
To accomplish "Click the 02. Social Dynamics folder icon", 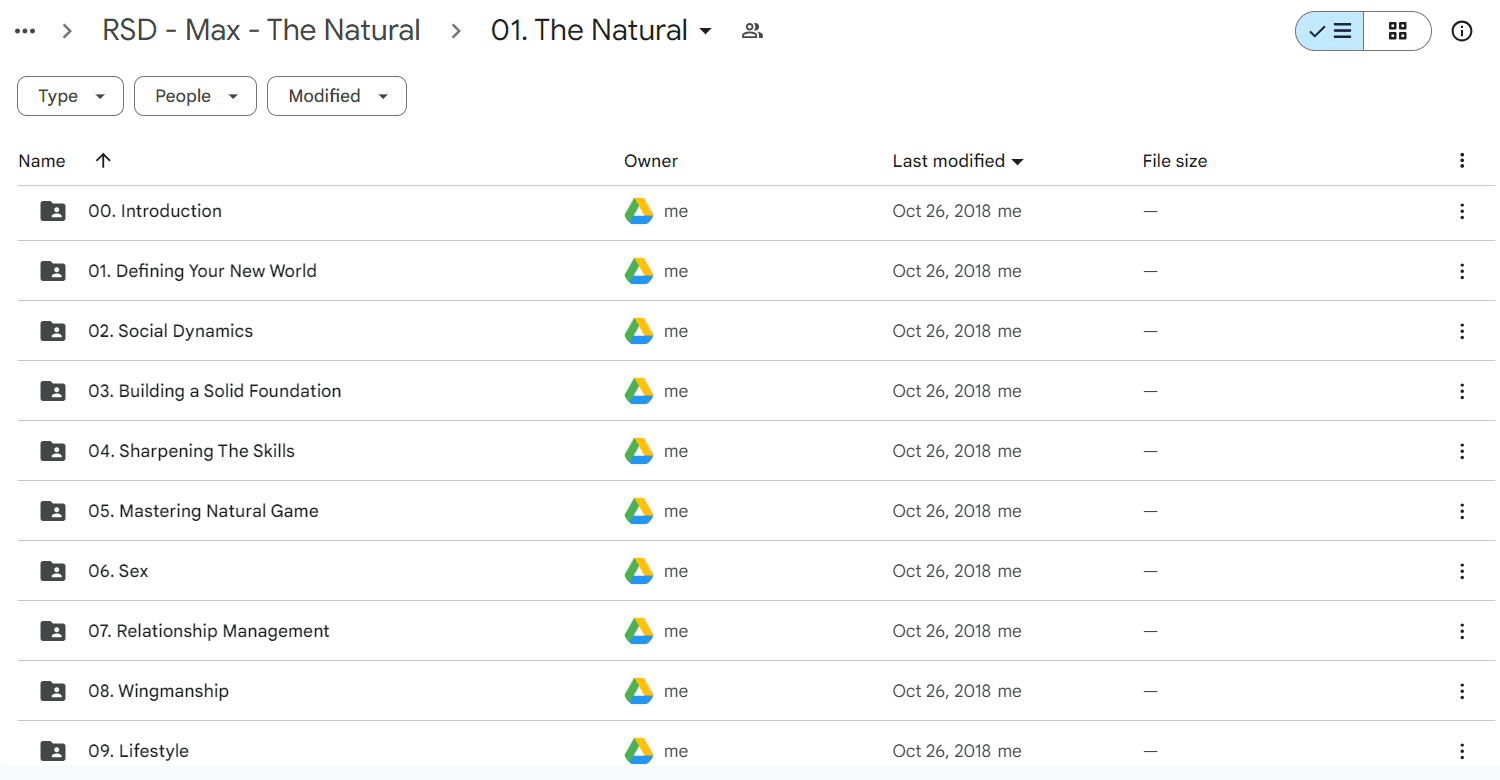I will coord(53,331).
